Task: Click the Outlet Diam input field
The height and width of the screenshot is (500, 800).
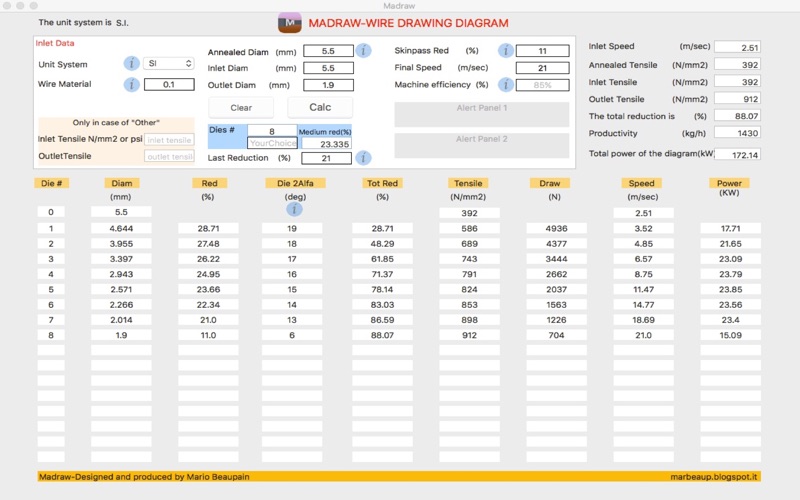Action: pos(328,85)
